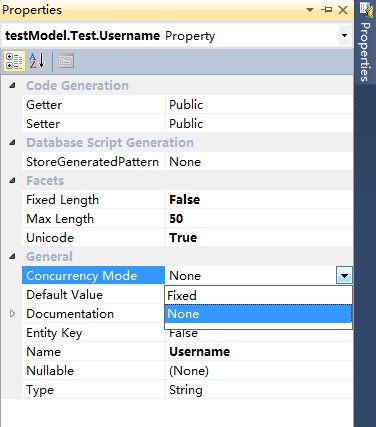Open the Properties window position menu arrow
The height and width of the screenshot is (427, 376).
point(310,10)
